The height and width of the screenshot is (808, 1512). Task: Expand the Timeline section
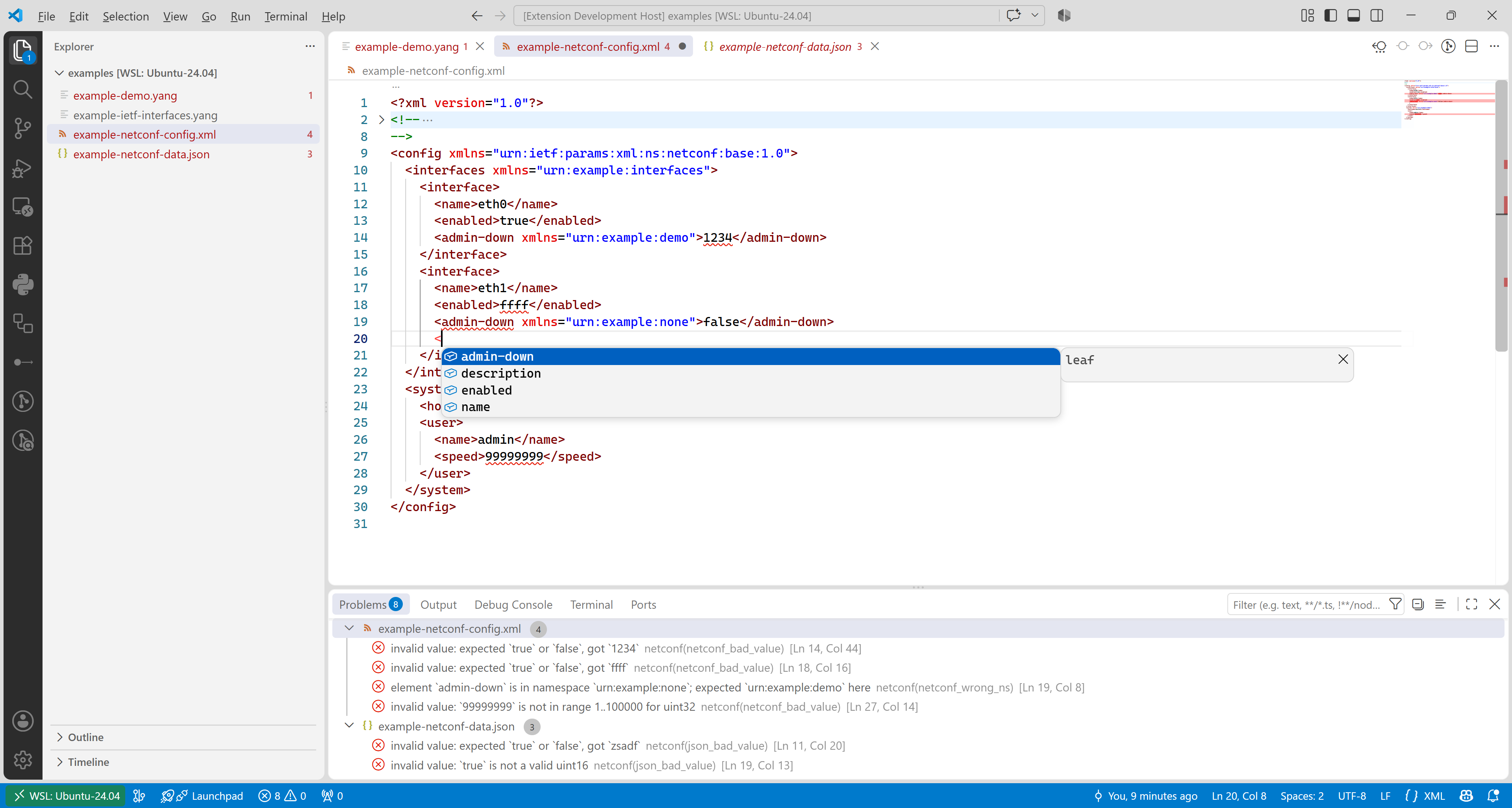click(x=59, y=762)
